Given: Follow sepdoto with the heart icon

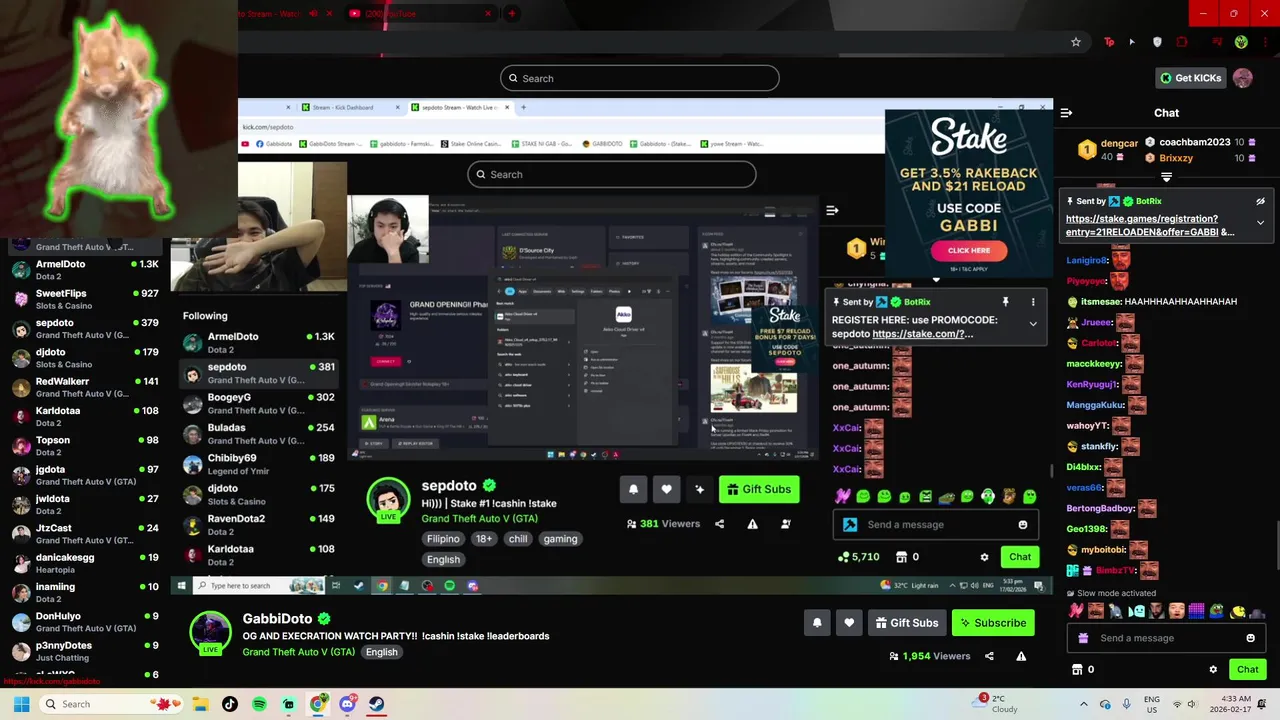Looking at the screenshot, I should coord(666,489).
